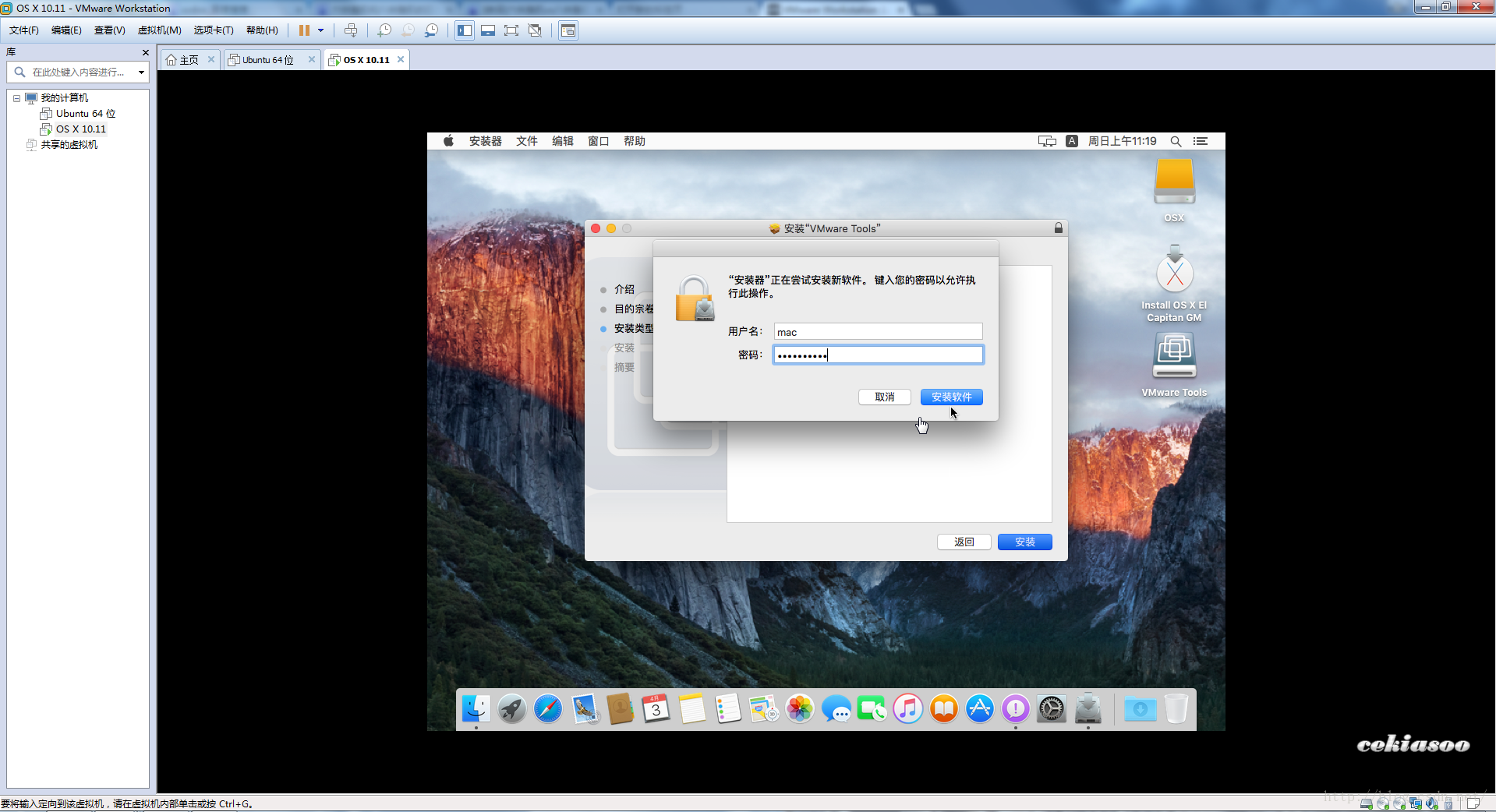Open the Trash in the dock
Screen dimensions: 1496x812
1176,708
